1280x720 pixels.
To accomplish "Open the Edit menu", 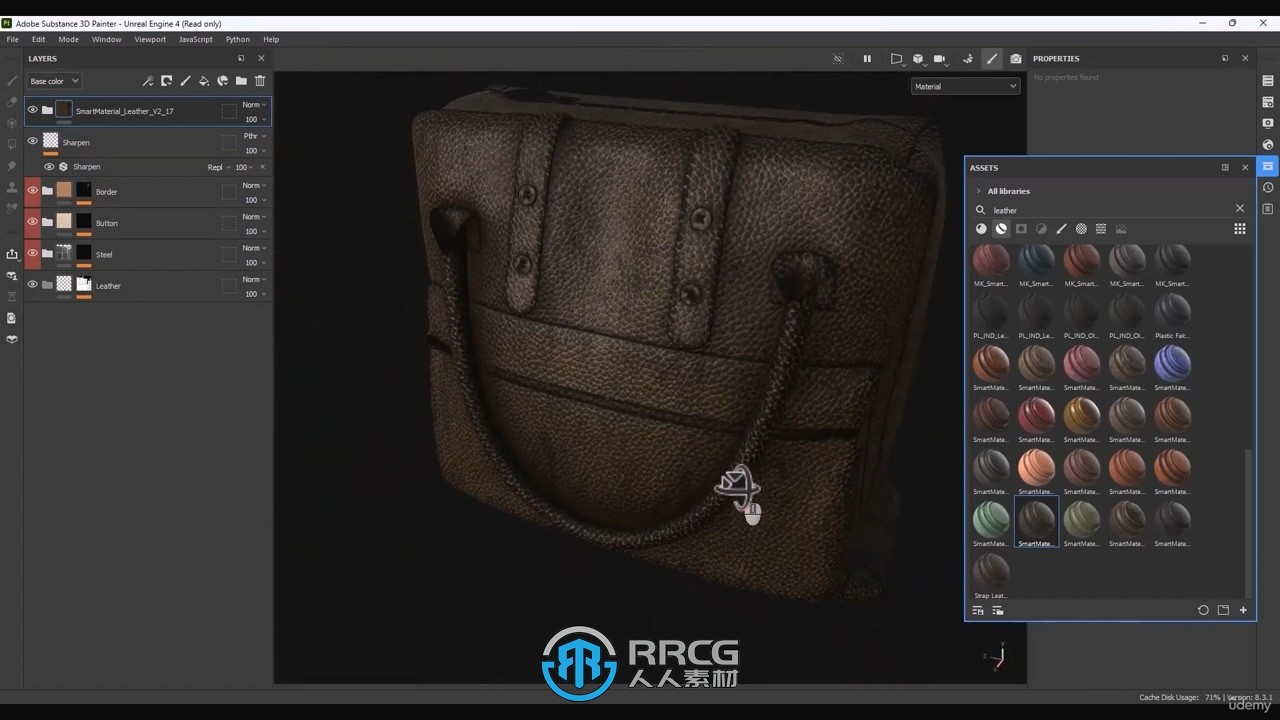I will point(38,39).
